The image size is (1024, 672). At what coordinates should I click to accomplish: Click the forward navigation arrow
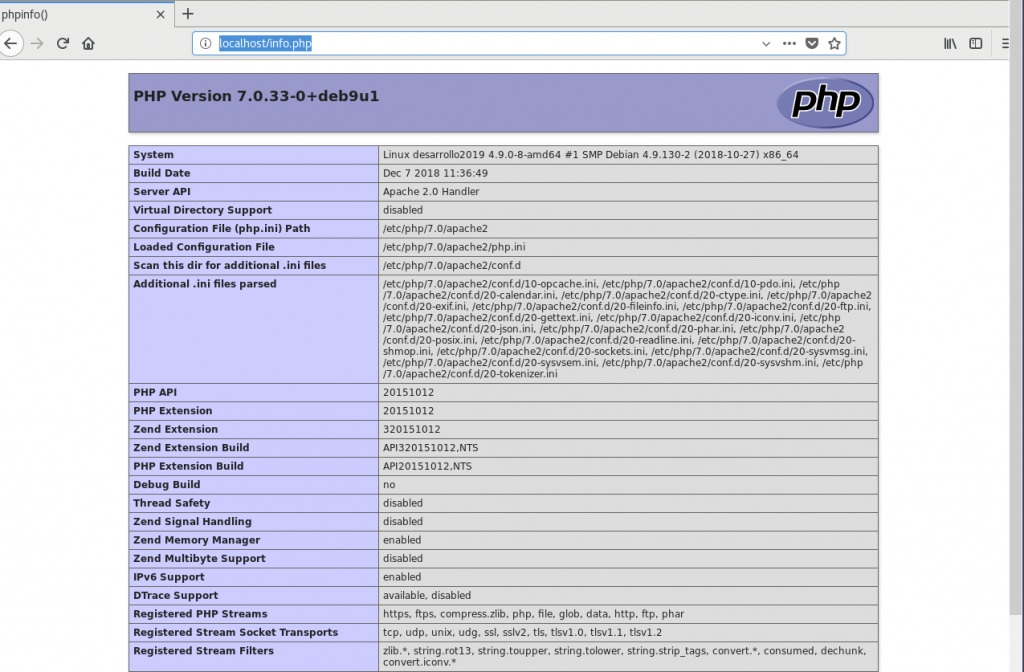(37, 44)
